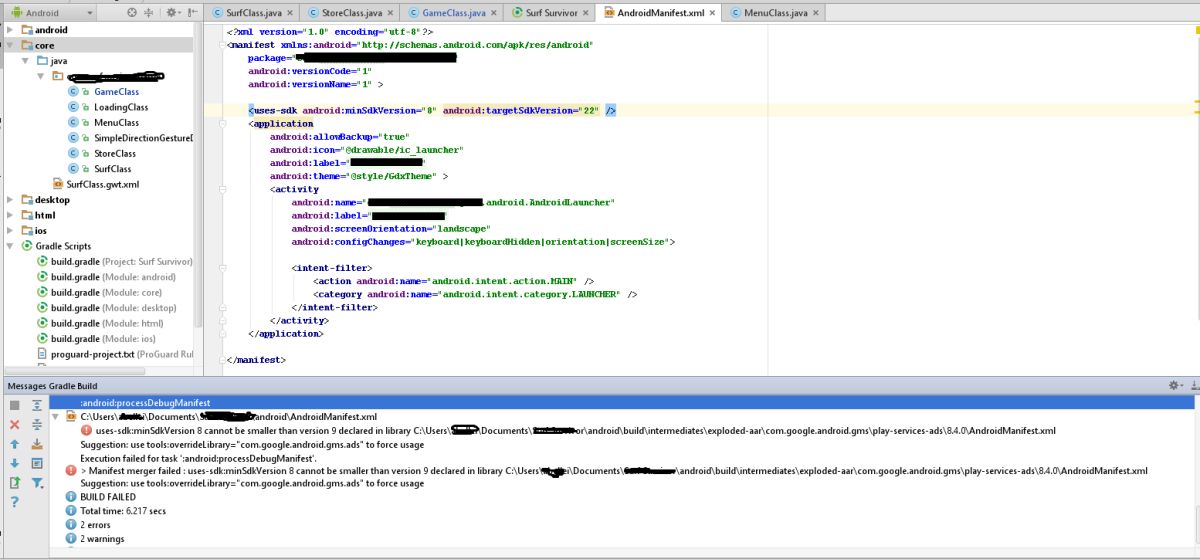Viewport: 1200px width, 559px height.
Task: Open the Android project view dropdown
Action: click(49, 13)
